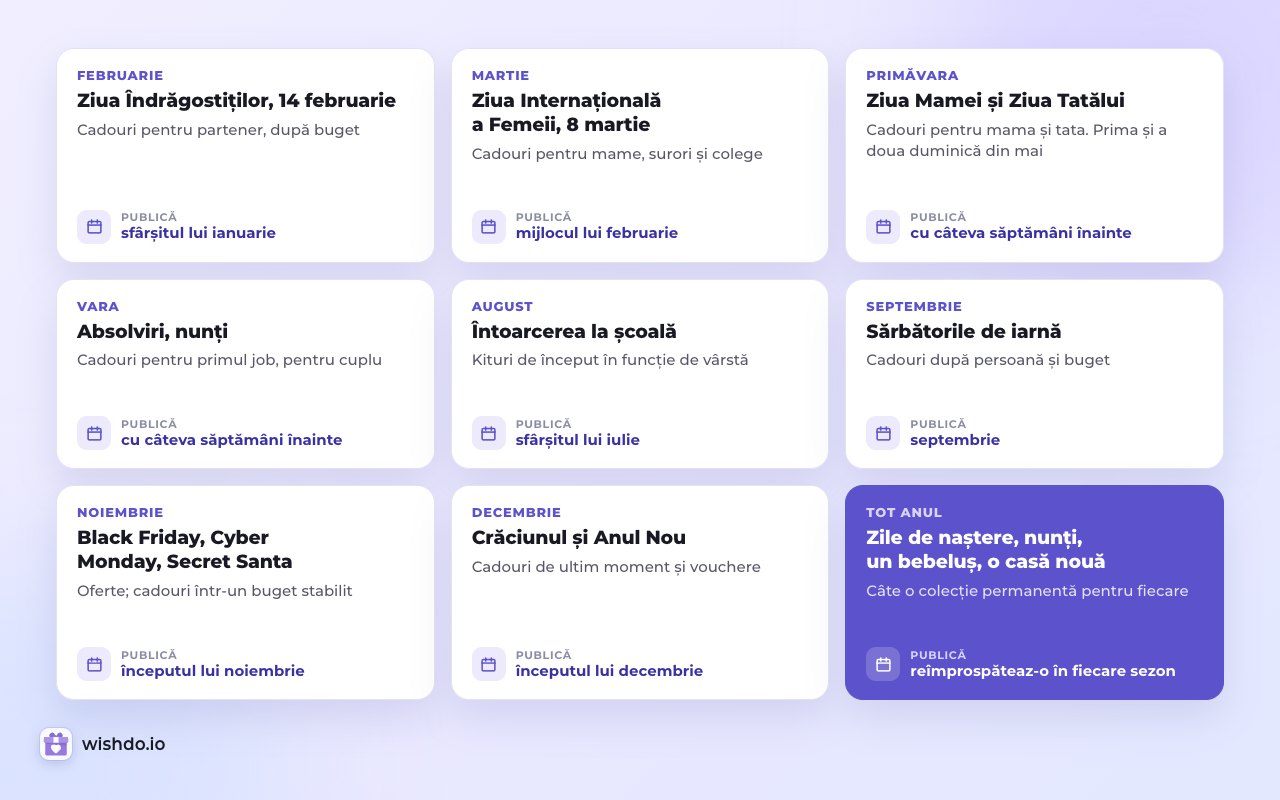This screenshot has width=1280, height=800.
Task: Click the Ziua Mamei și Ziua Tatălui heading
Action: click(x=995, y=100)
